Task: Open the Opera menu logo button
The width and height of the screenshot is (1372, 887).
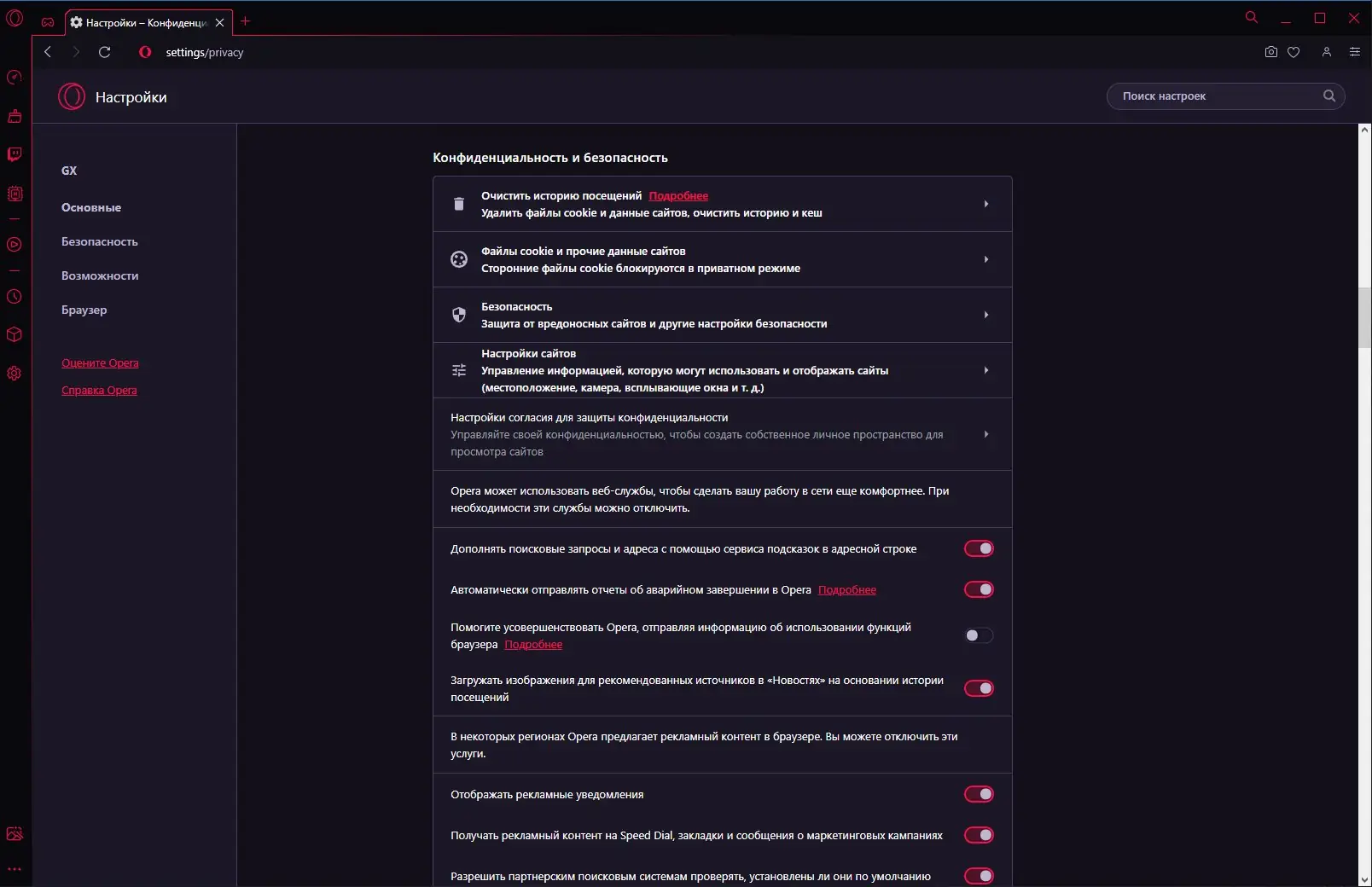Action: [15, 18]
